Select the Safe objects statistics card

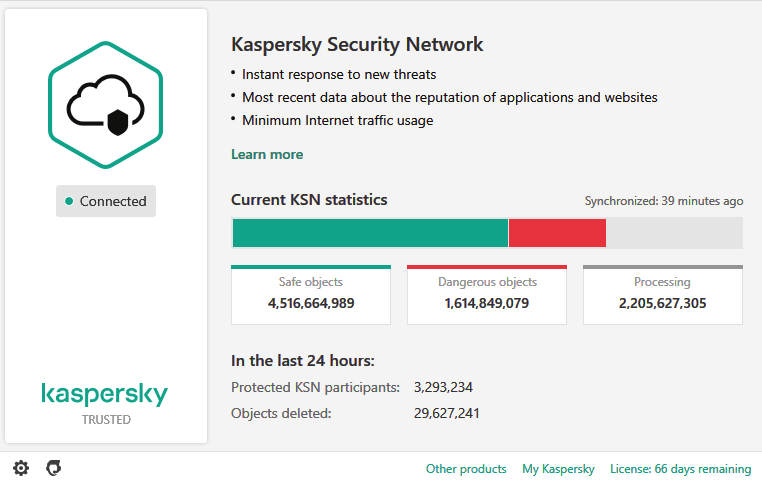(311, 295)
